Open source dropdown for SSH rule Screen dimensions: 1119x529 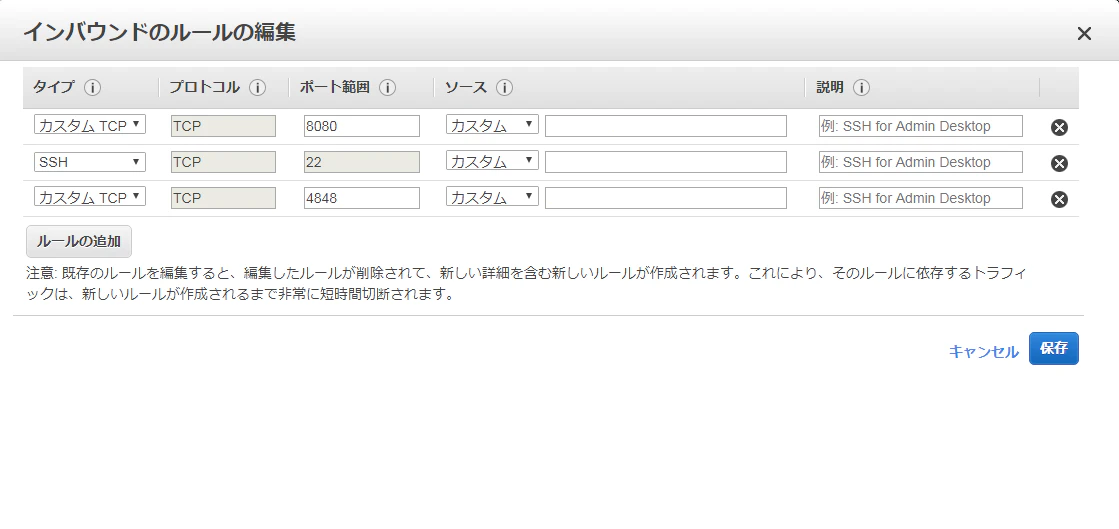pyautogui.click(x=492, y=161)
